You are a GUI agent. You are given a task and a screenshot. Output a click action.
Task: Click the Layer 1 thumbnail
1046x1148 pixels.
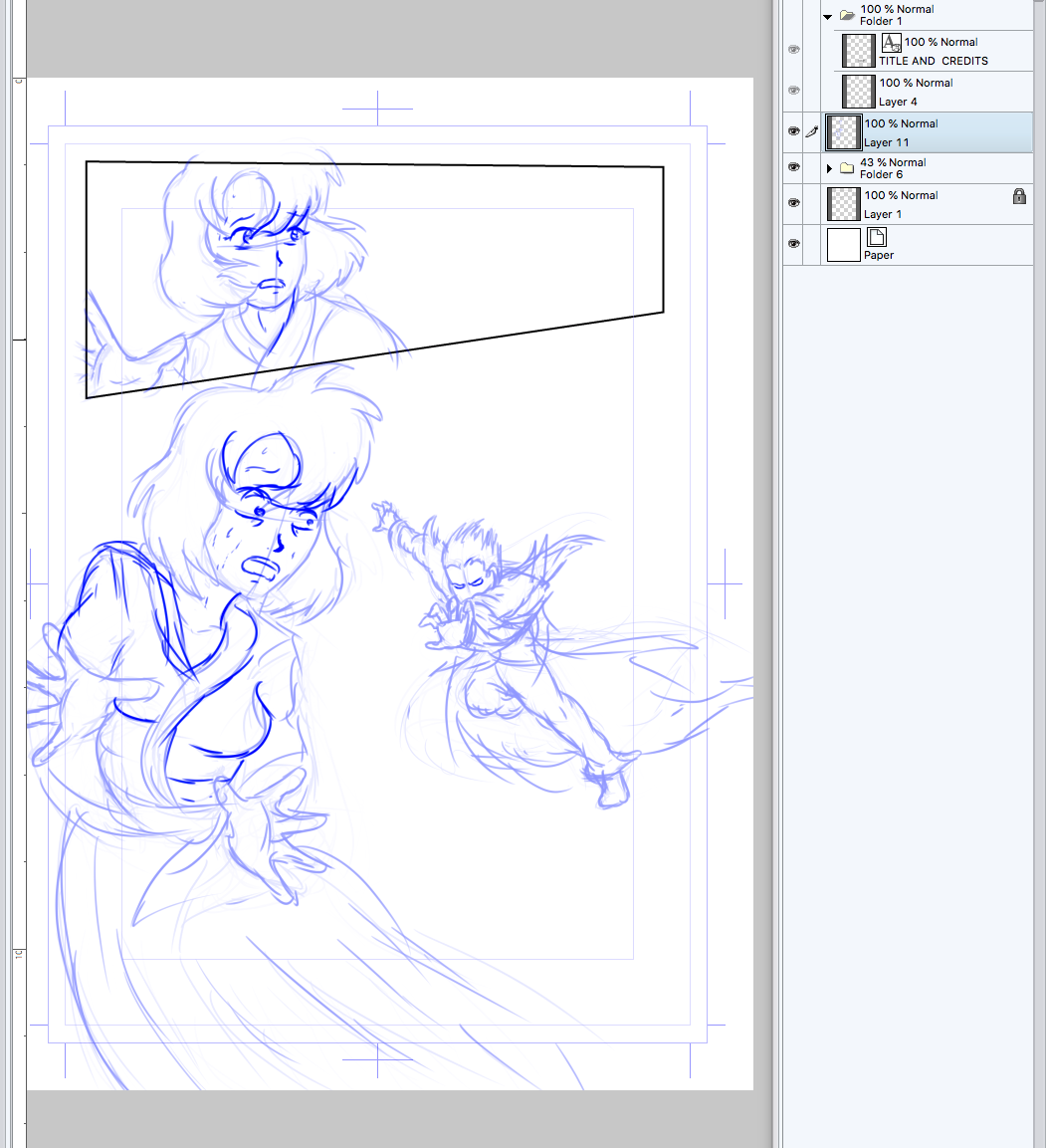[x=844, y=204]
